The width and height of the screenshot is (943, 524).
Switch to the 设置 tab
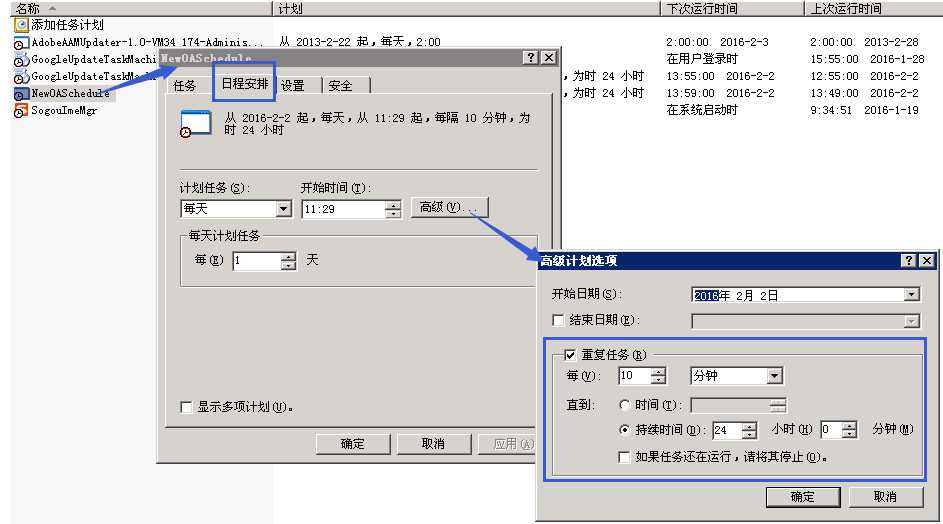point(293,85)
